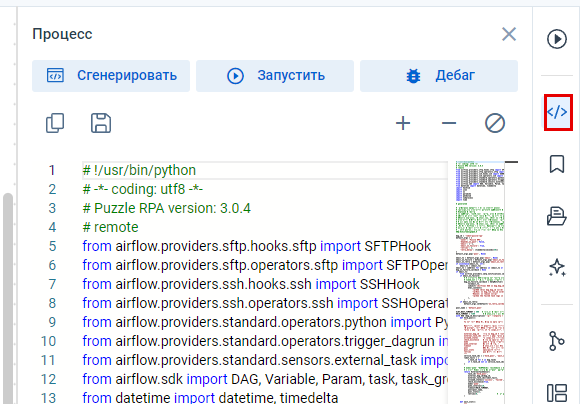Click the trigger_dagrun import line
The image size is (580, 404).
point(264,341)
